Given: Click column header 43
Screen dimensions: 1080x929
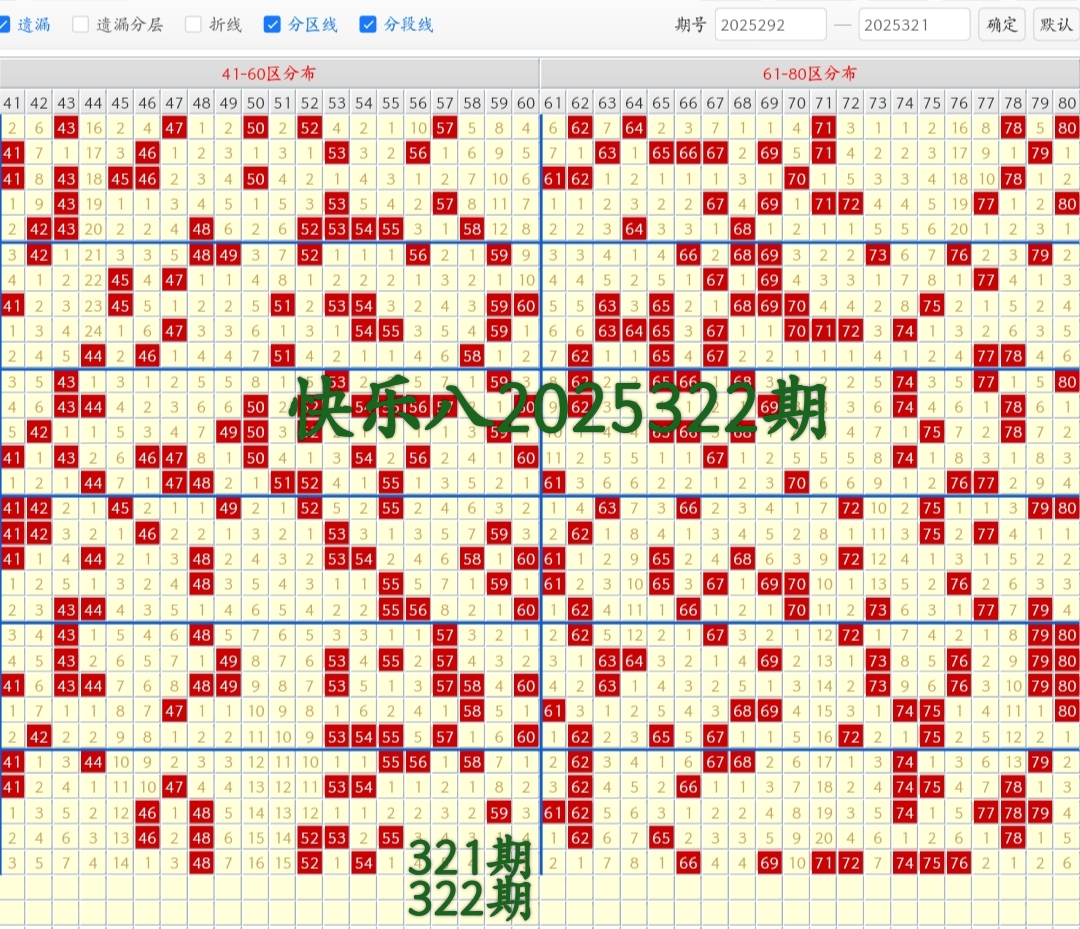Looking at the screenshot, I should point(66,103).
